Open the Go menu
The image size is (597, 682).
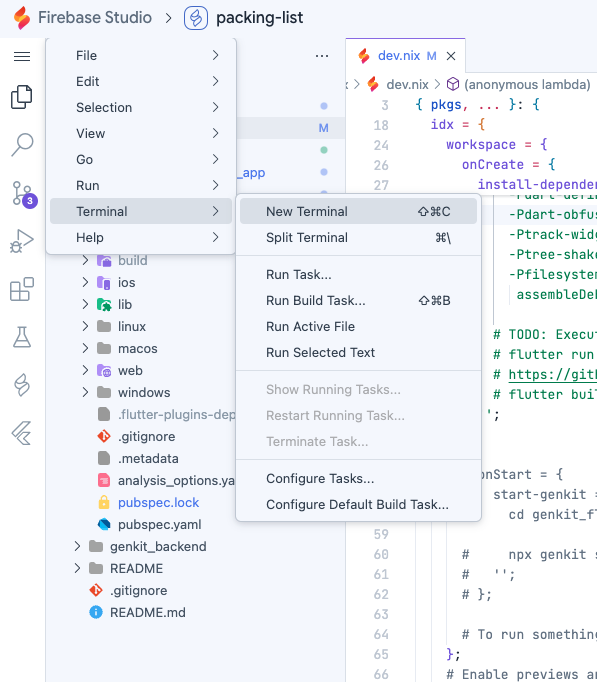pos(141,160)
